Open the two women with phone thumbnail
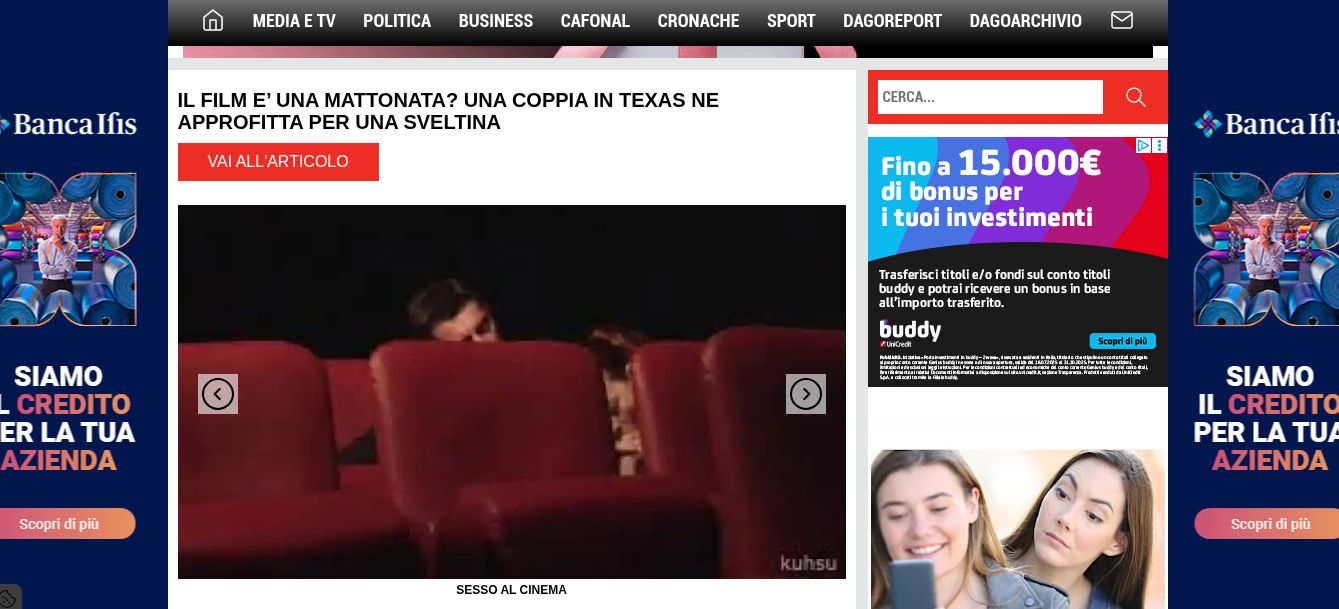Viewport: 1339px width, 609px height. click(x=1017, y=530)
